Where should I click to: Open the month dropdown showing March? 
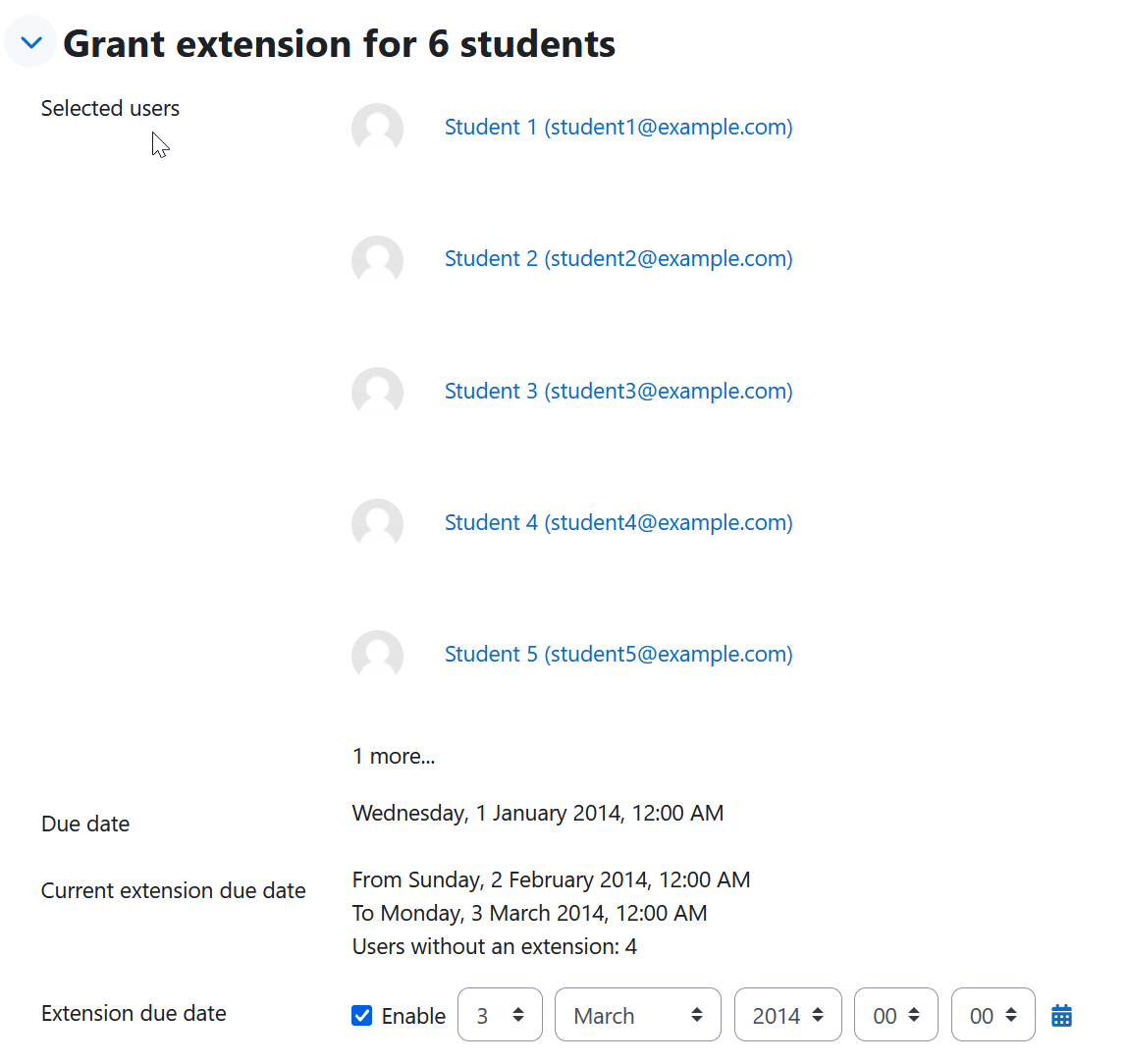[637, 1014]
